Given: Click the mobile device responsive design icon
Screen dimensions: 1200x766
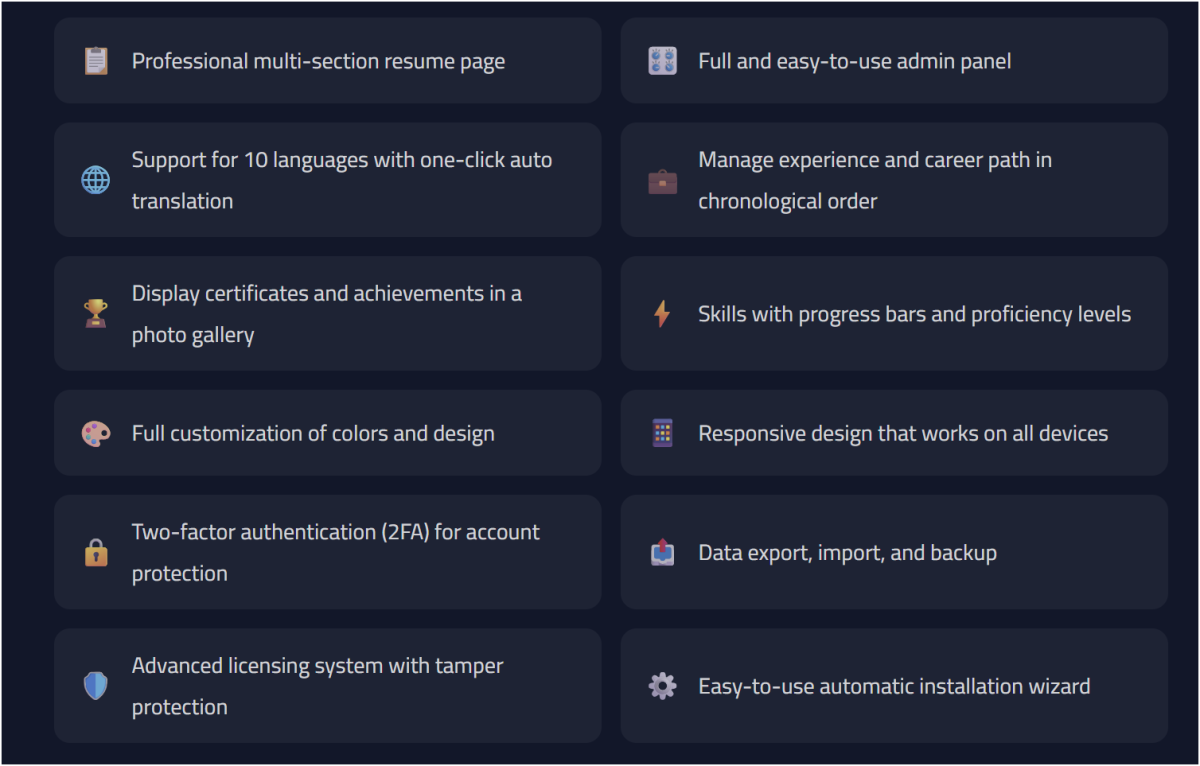Looking at the screenshot, I should coord(662,434).
